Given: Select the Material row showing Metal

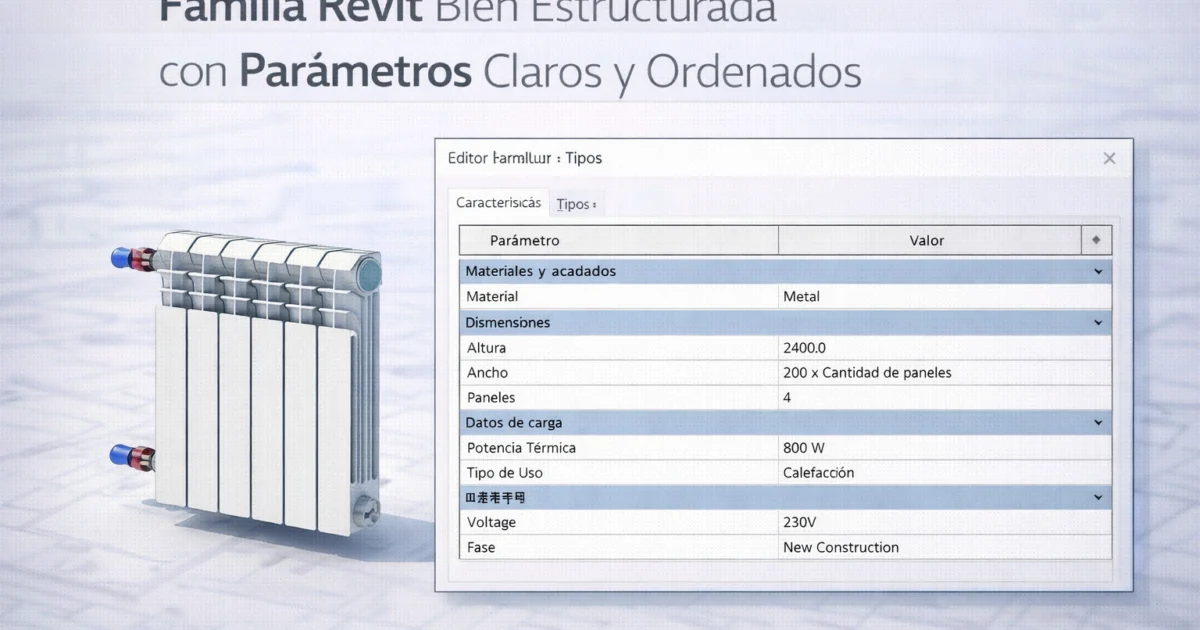Looking at the screenshot, I should pos(800,297).
